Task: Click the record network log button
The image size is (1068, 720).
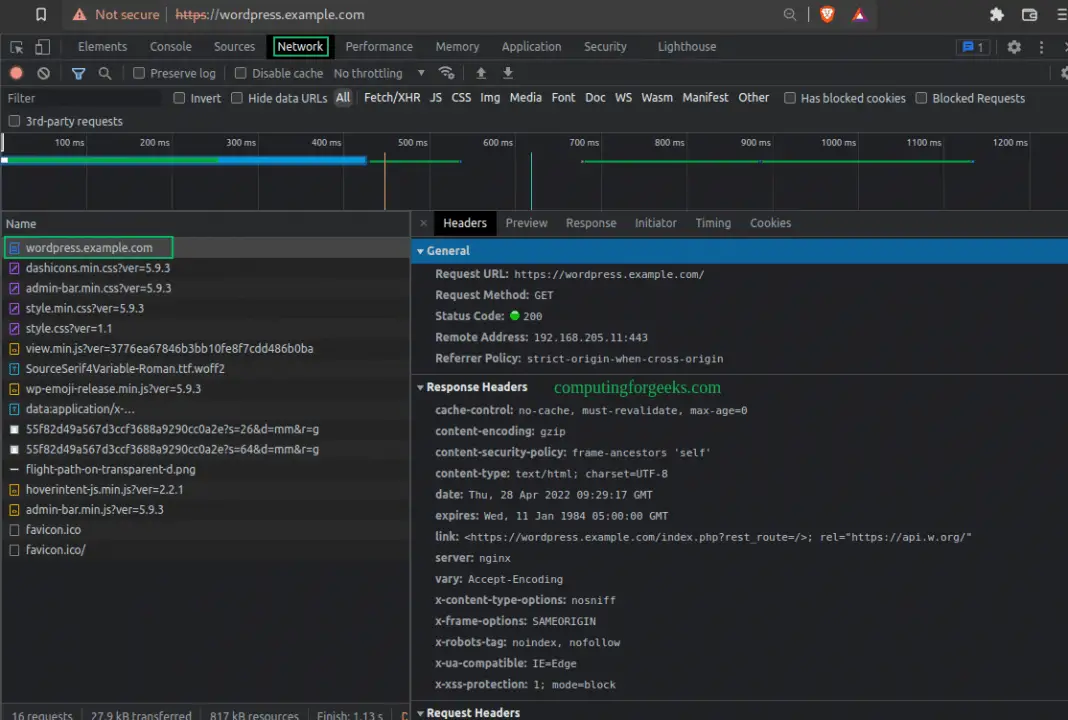Action: point(16,73)
